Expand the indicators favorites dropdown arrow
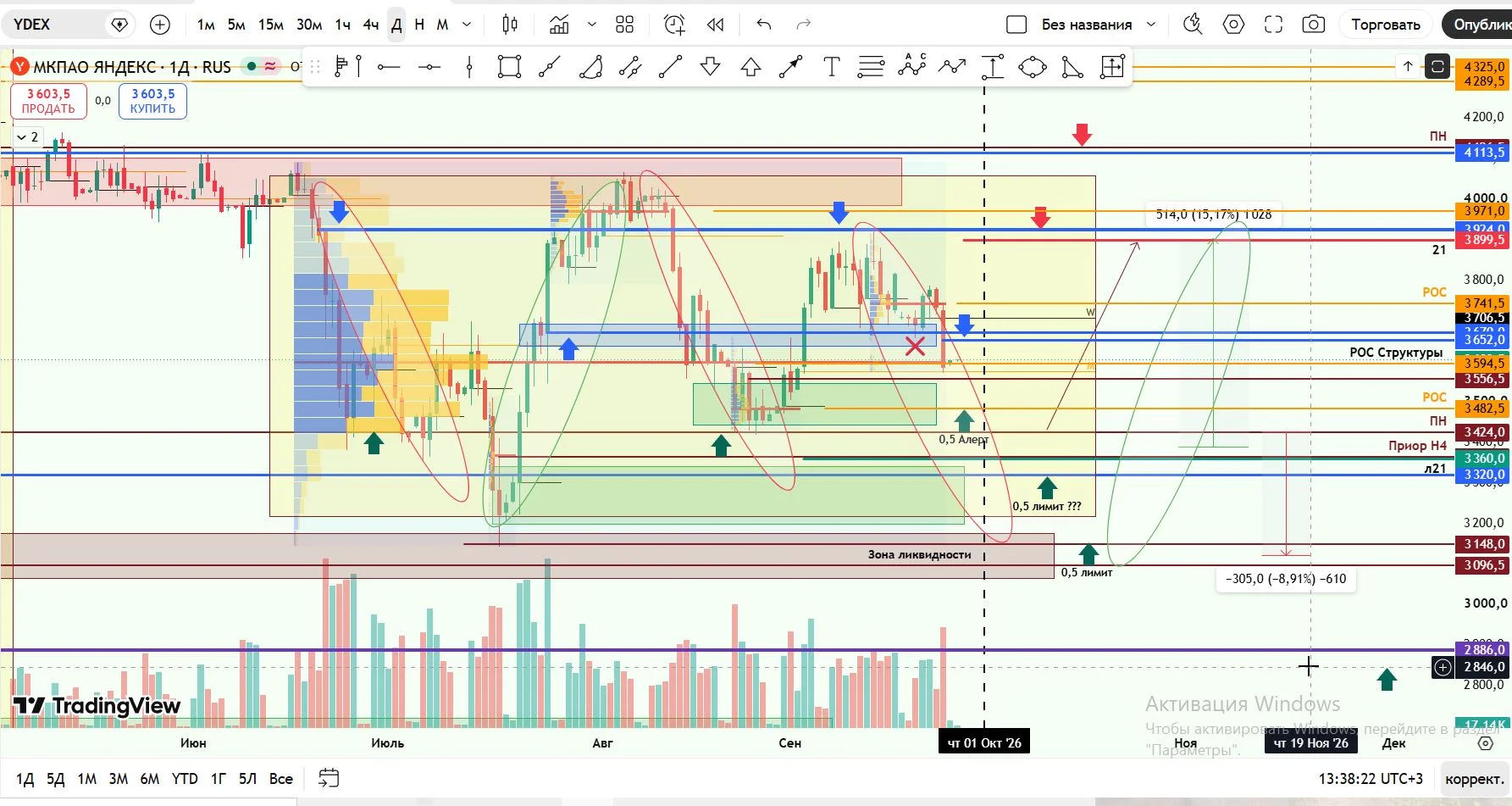The image size is (1512, 806). (x=591, y=25)
